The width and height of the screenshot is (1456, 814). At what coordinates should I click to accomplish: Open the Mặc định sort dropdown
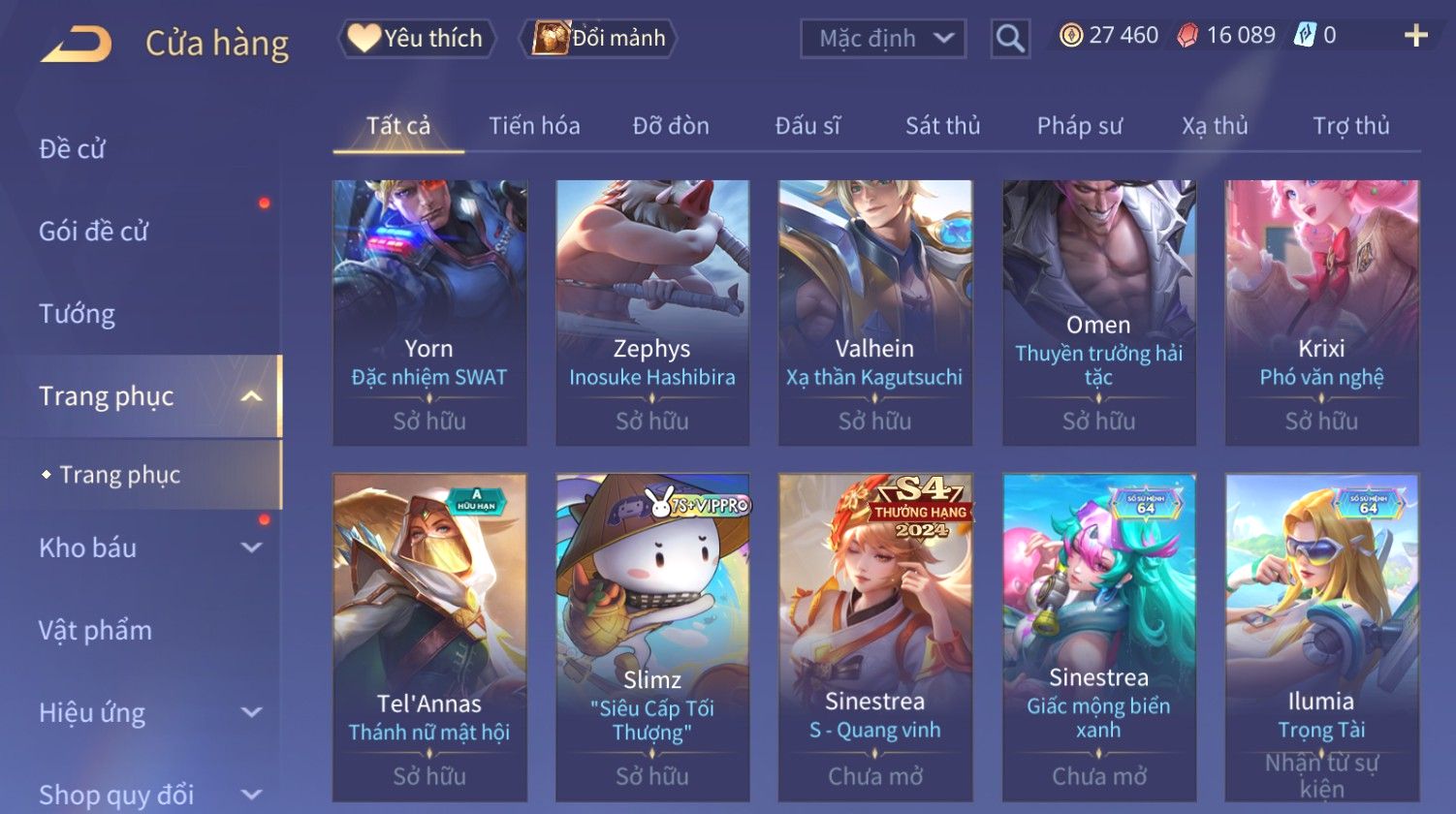point(883,39)
